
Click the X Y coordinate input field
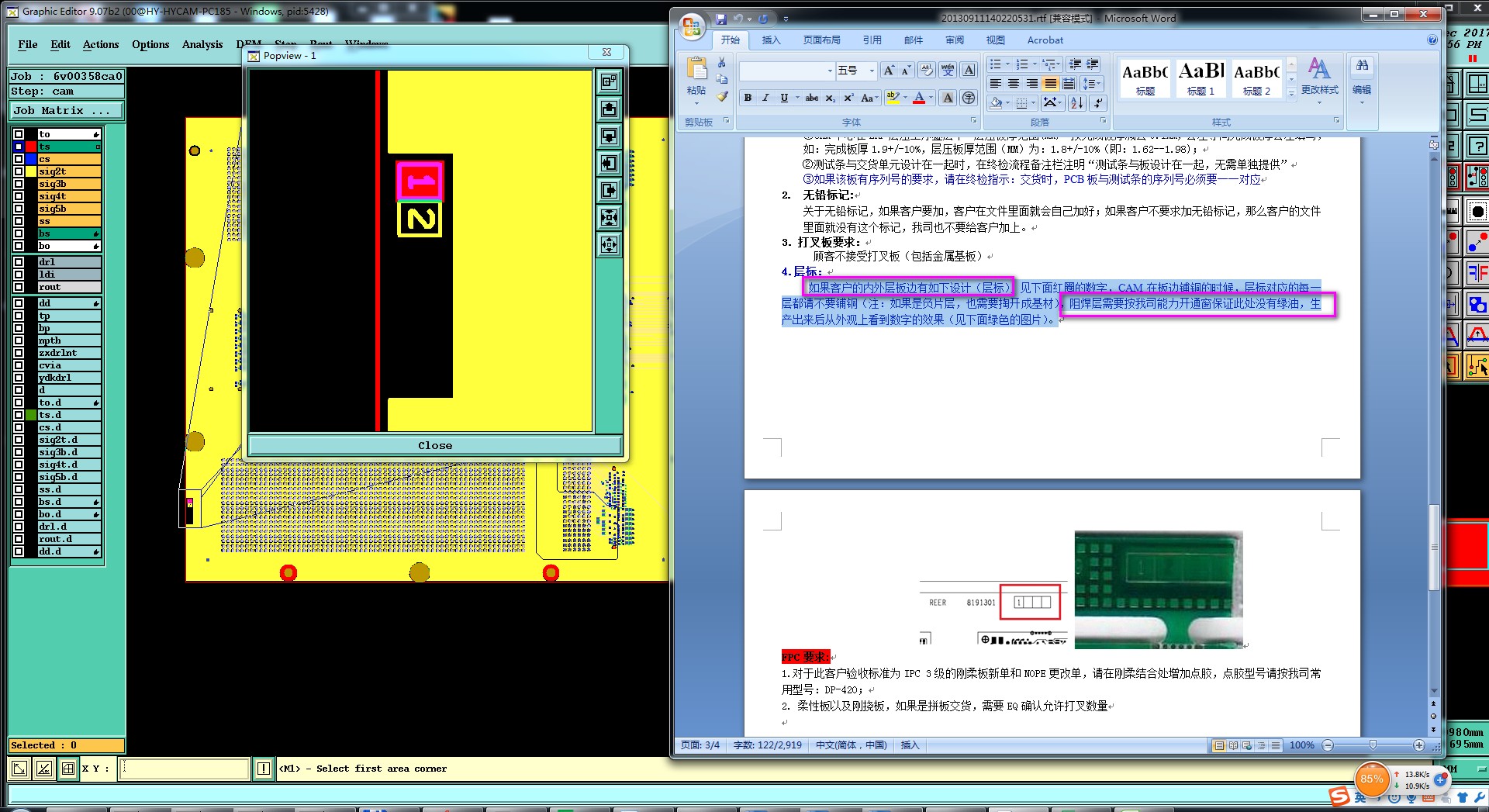[185, 769]
